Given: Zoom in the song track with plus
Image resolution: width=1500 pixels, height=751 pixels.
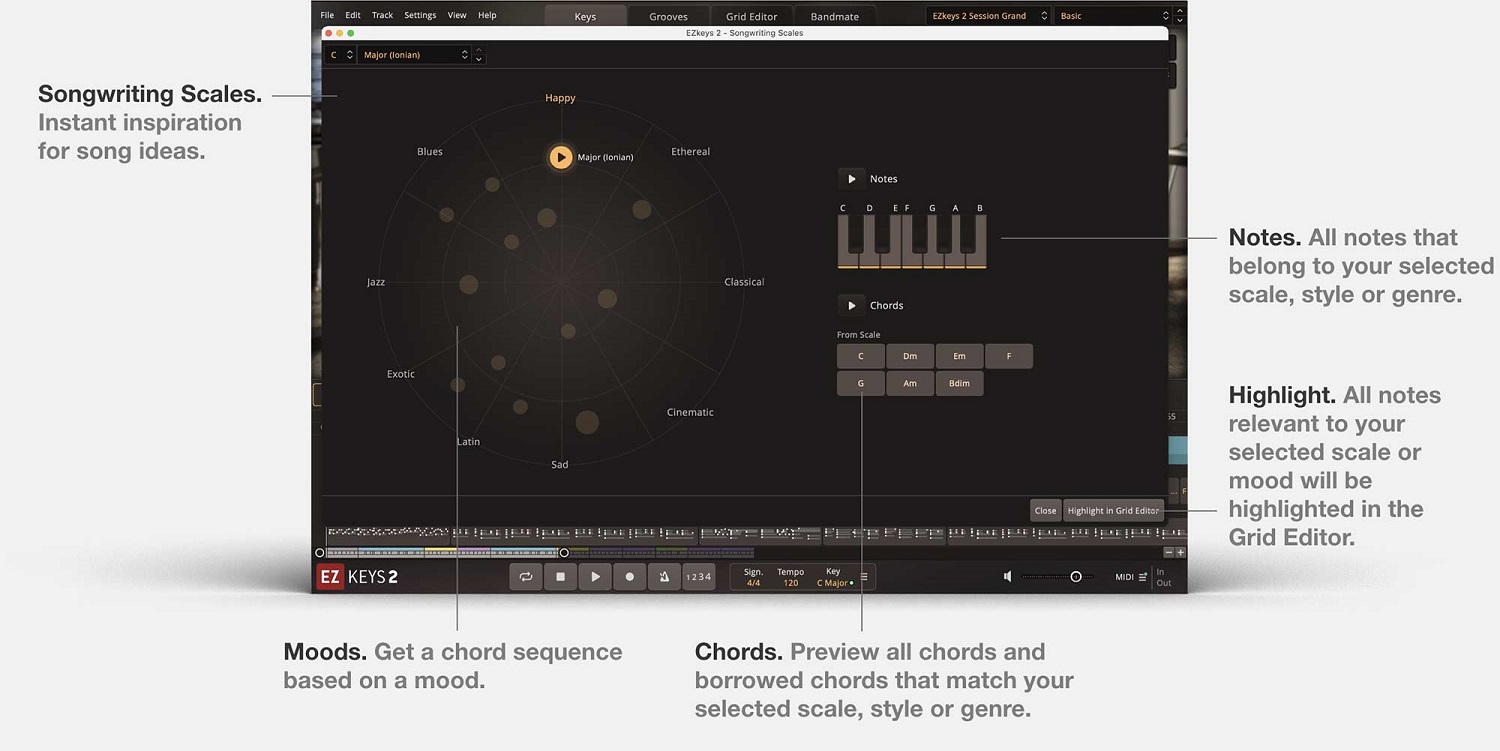Looking at the screenshot, I should point(1180,552).
